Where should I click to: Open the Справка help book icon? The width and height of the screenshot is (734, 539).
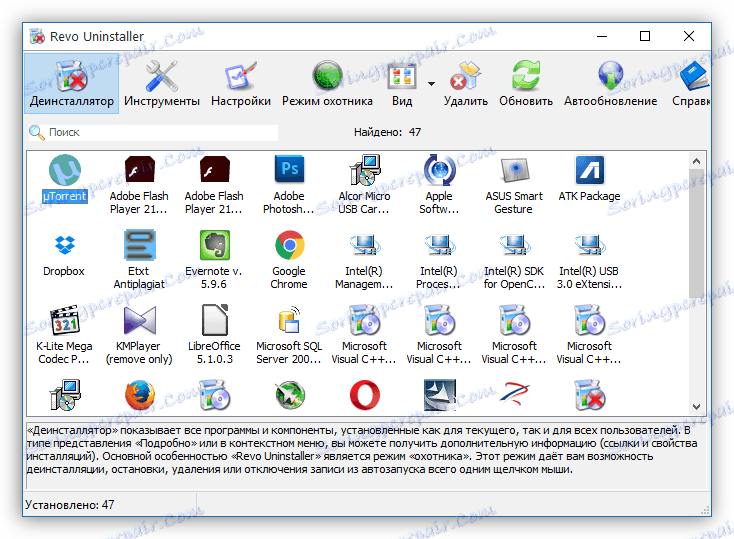coord(694,77)
